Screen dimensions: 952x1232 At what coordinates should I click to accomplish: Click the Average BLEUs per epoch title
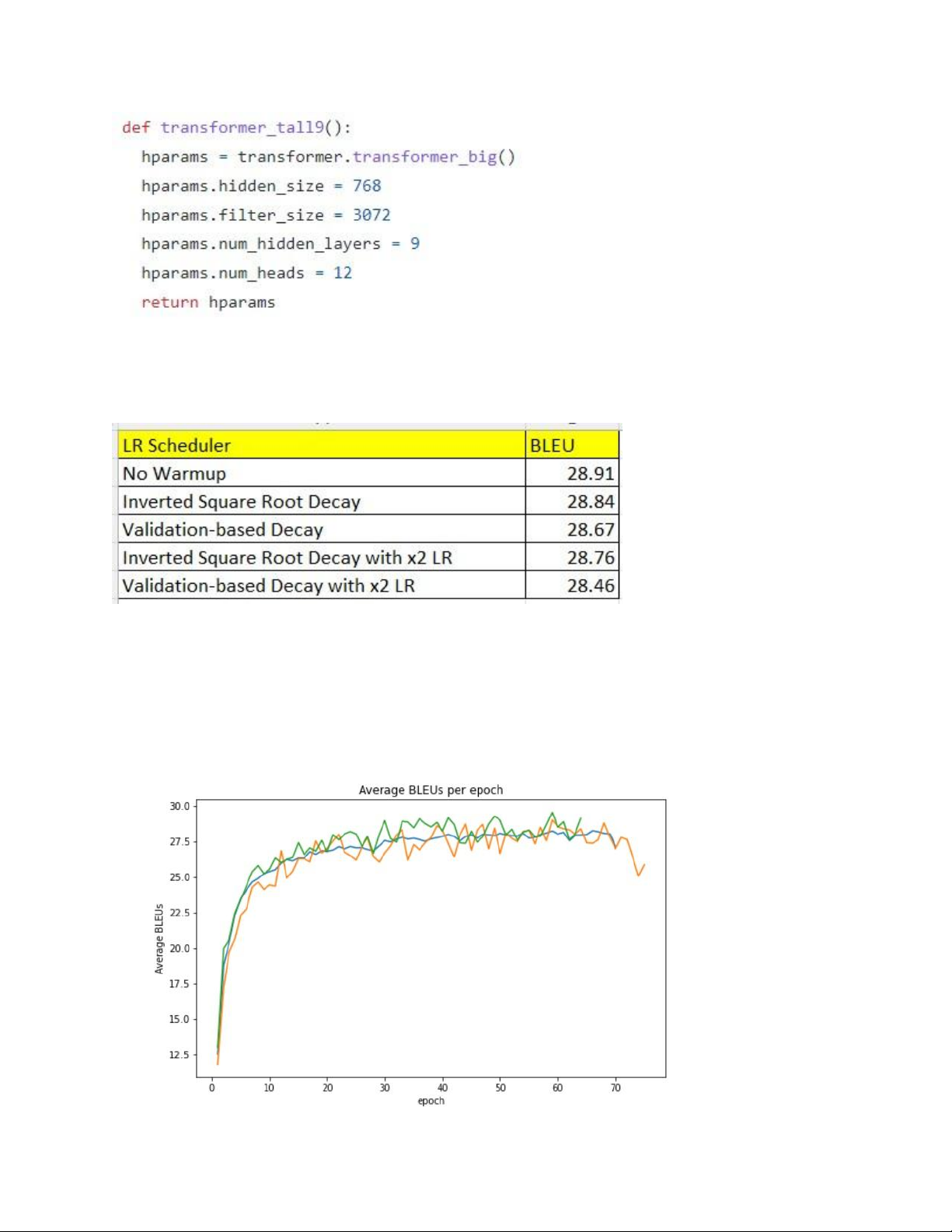coord(431,790)
